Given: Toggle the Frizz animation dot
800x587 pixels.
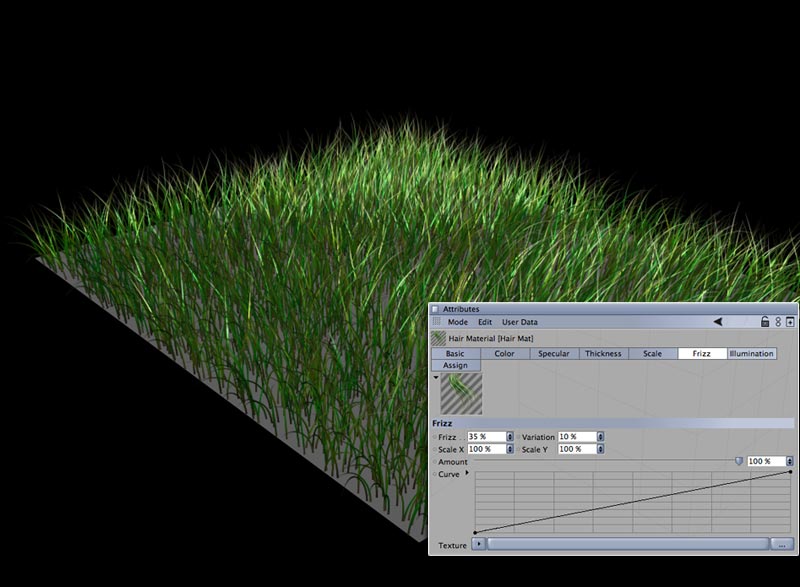Looking at the screenshot, I should click(x=434, y=437).
